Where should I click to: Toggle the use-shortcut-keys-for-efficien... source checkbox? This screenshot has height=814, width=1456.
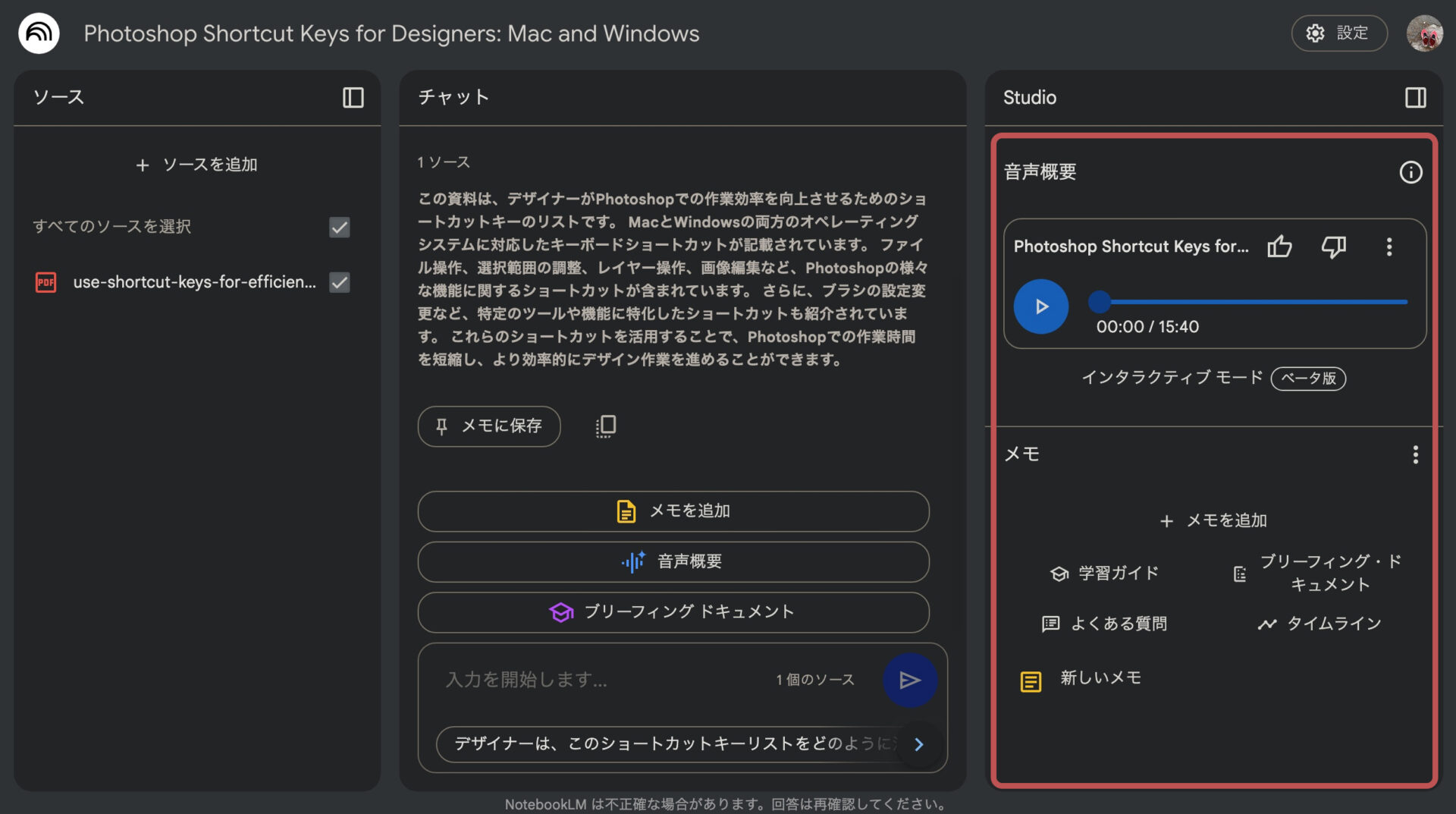340,282
